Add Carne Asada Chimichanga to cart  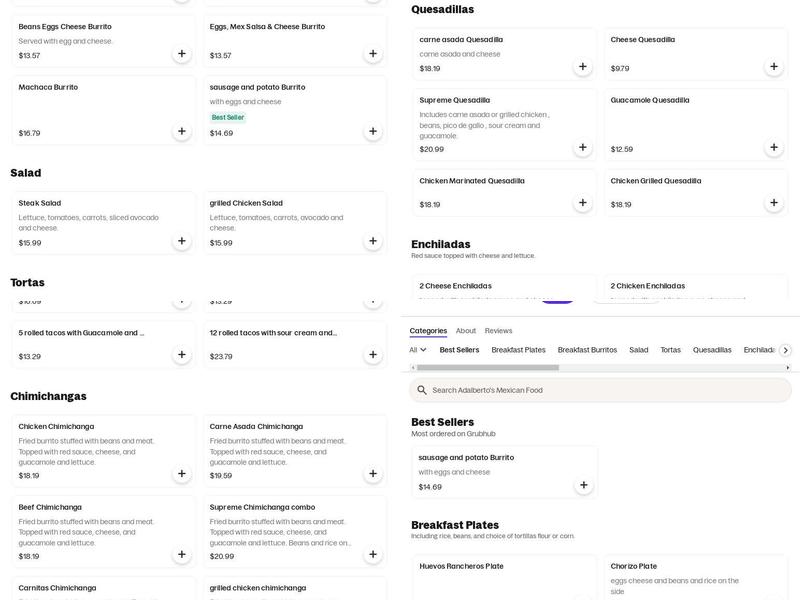373,474
